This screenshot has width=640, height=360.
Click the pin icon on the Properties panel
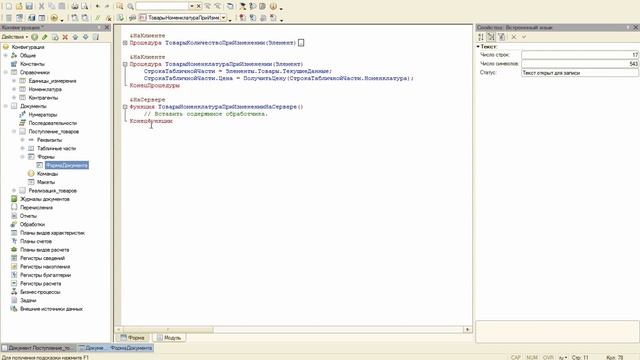628,27
